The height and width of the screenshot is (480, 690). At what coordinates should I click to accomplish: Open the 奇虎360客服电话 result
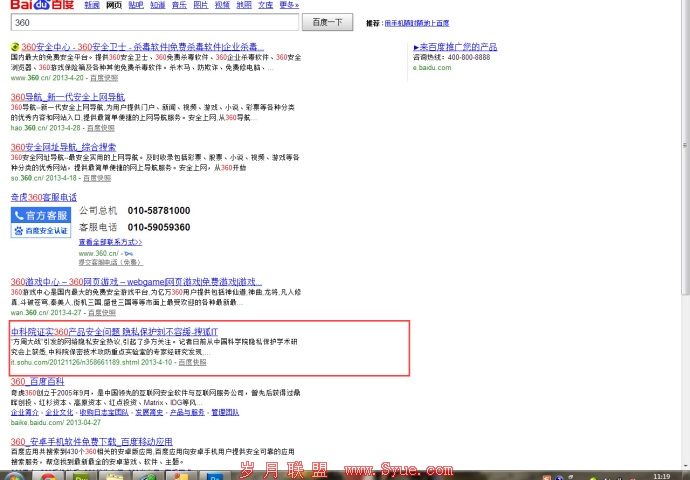point(44,197)
